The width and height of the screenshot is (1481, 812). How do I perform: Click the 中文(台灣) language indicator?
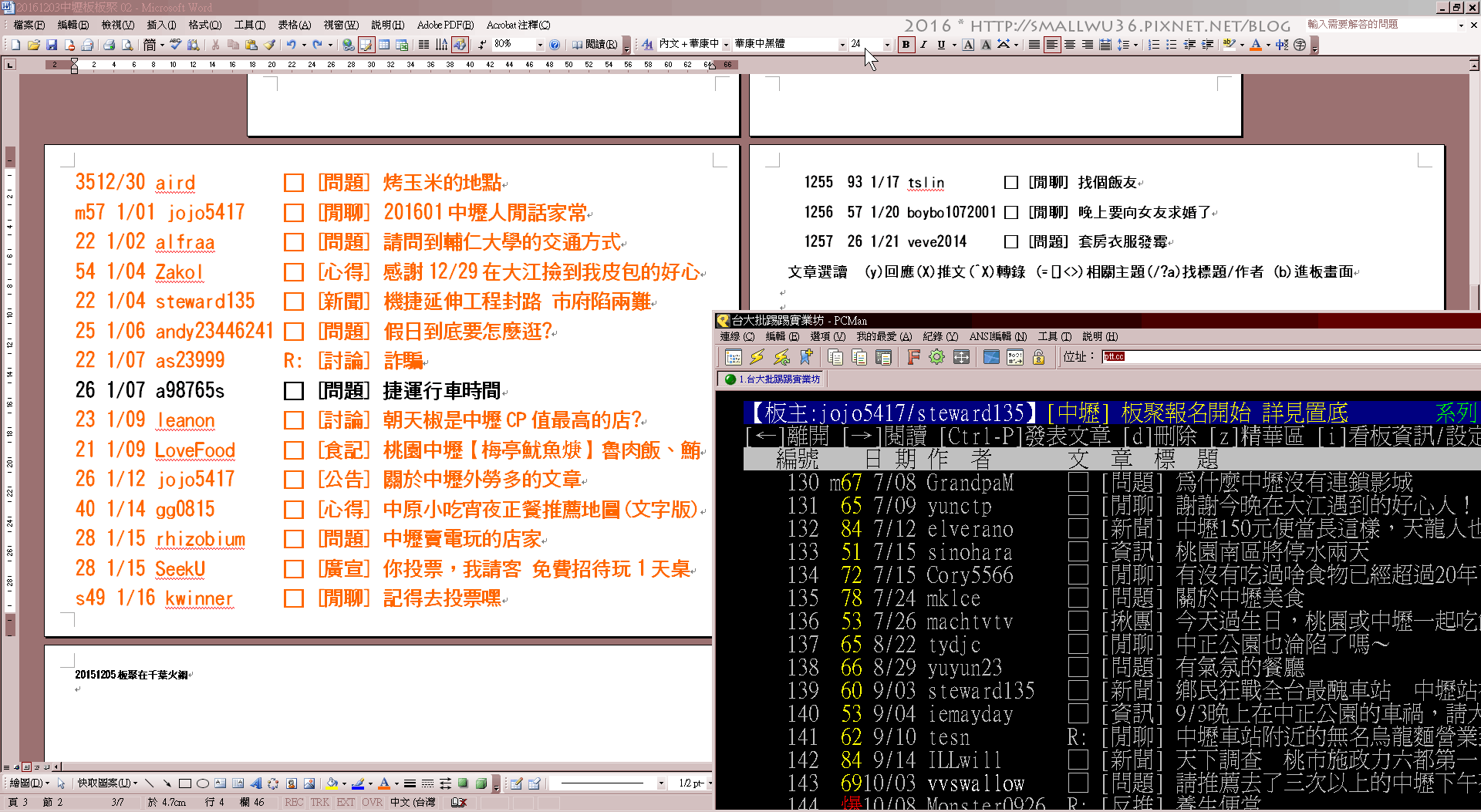tap(413, 803)
